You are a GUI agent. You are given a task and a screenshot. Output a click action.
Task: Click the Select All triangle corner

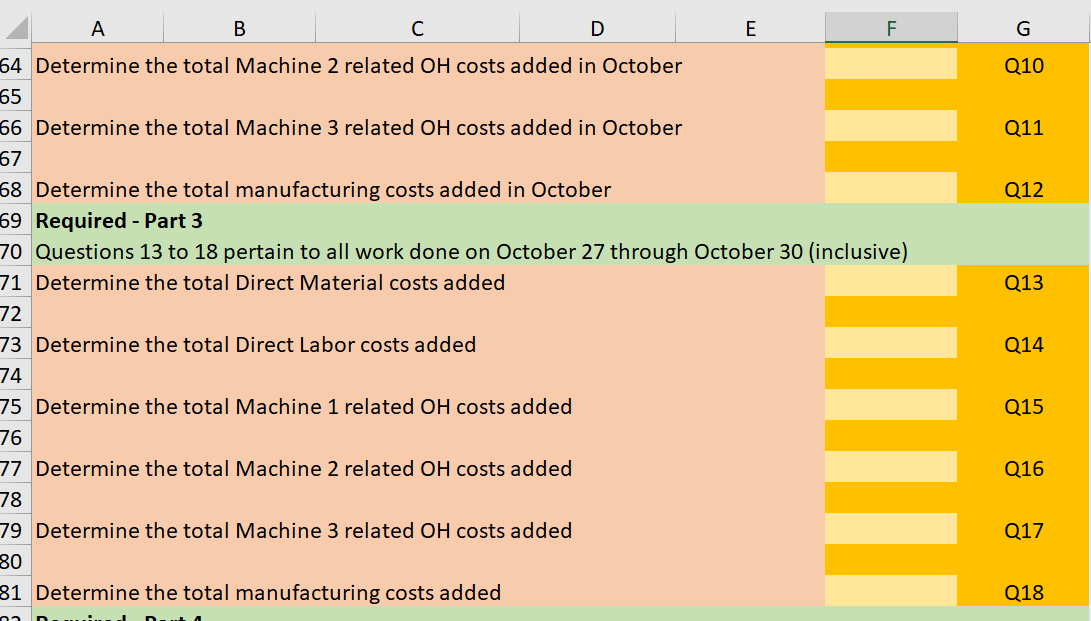(14, 27)
